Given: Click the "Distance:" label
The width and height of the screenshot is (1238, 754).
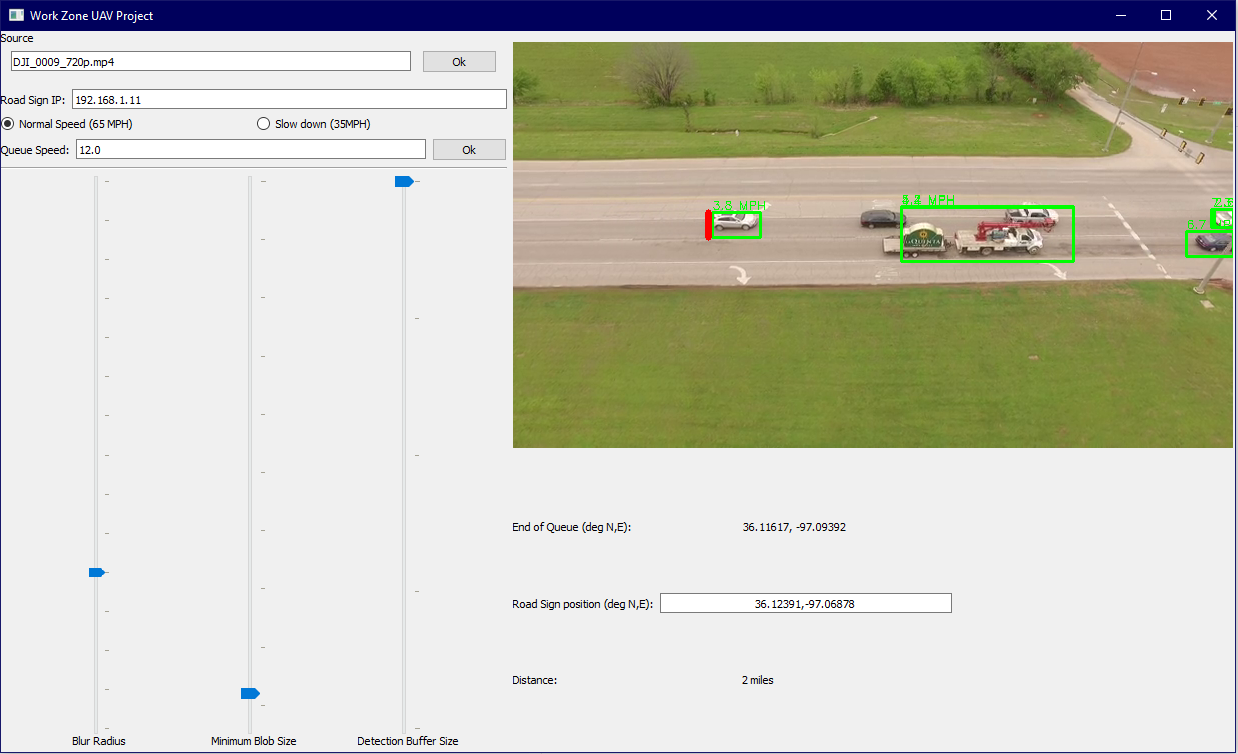Looking at the screenshot, I should tap(534, 680).
